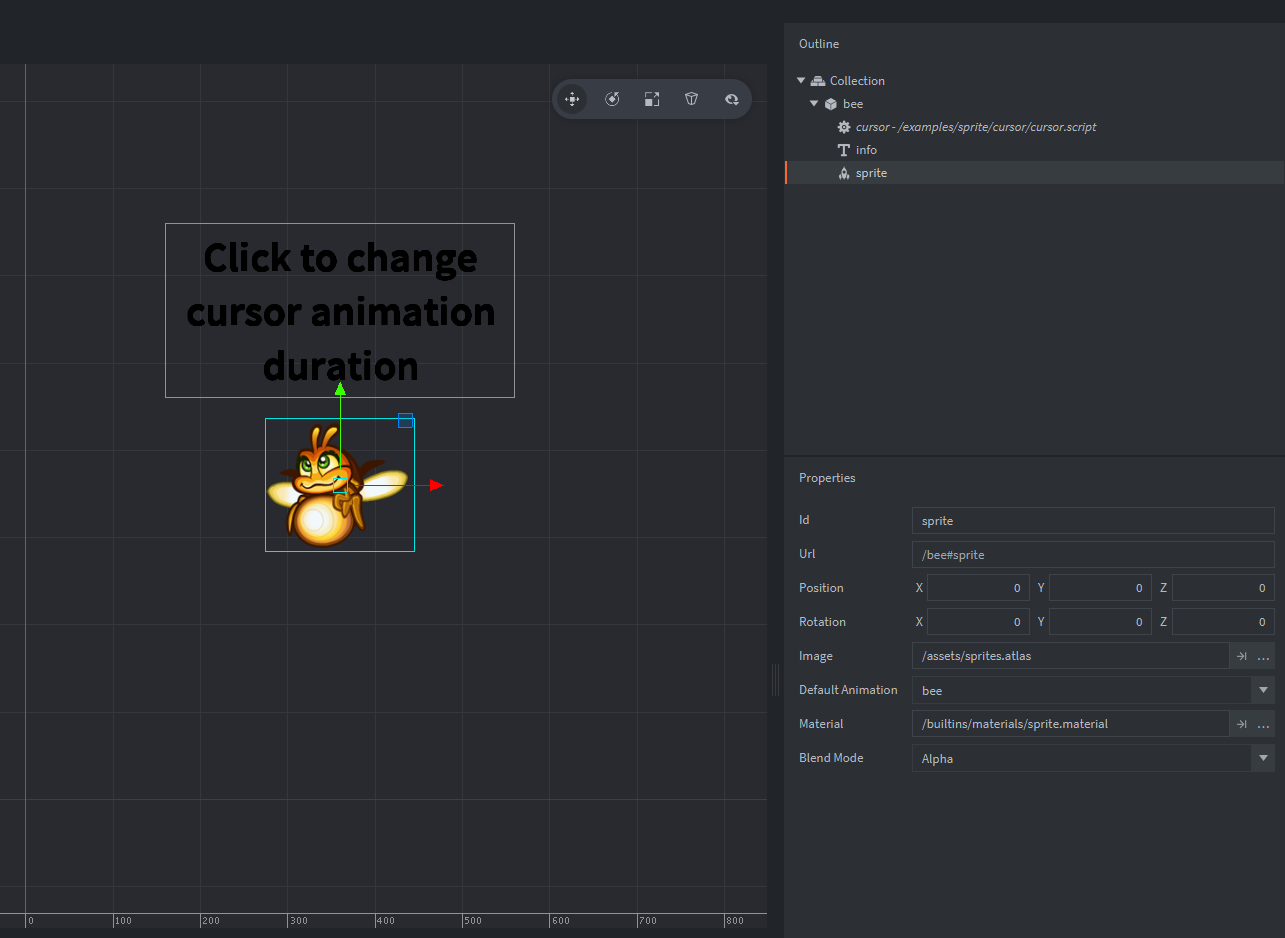Collapse the bee game object node
This screenshot has width=1285, height=938.
point(814,104)
